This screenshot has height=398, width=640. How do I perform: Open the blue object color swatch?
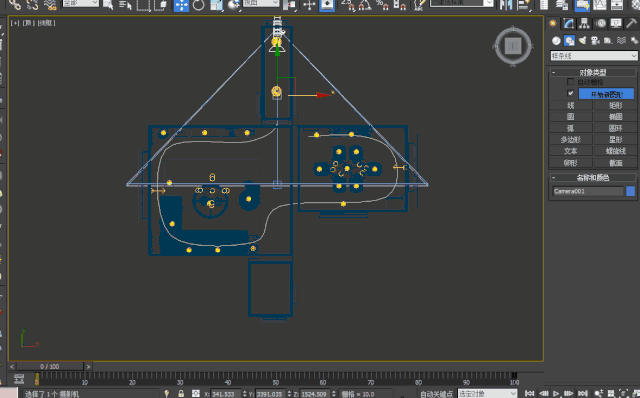[x=631, y=191]
